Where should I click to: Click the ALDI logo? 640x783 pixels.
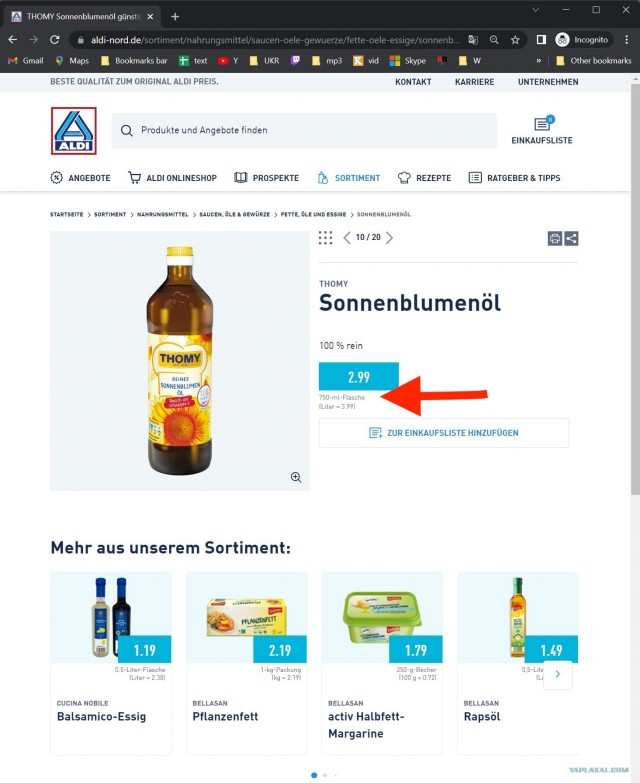click(74, 131)
